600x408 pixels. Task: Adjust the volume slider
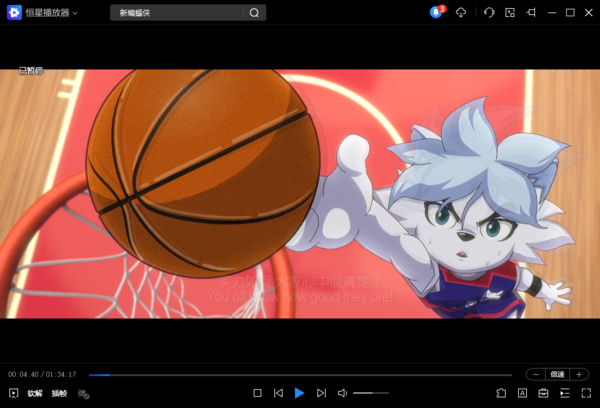tap(370, 393)
